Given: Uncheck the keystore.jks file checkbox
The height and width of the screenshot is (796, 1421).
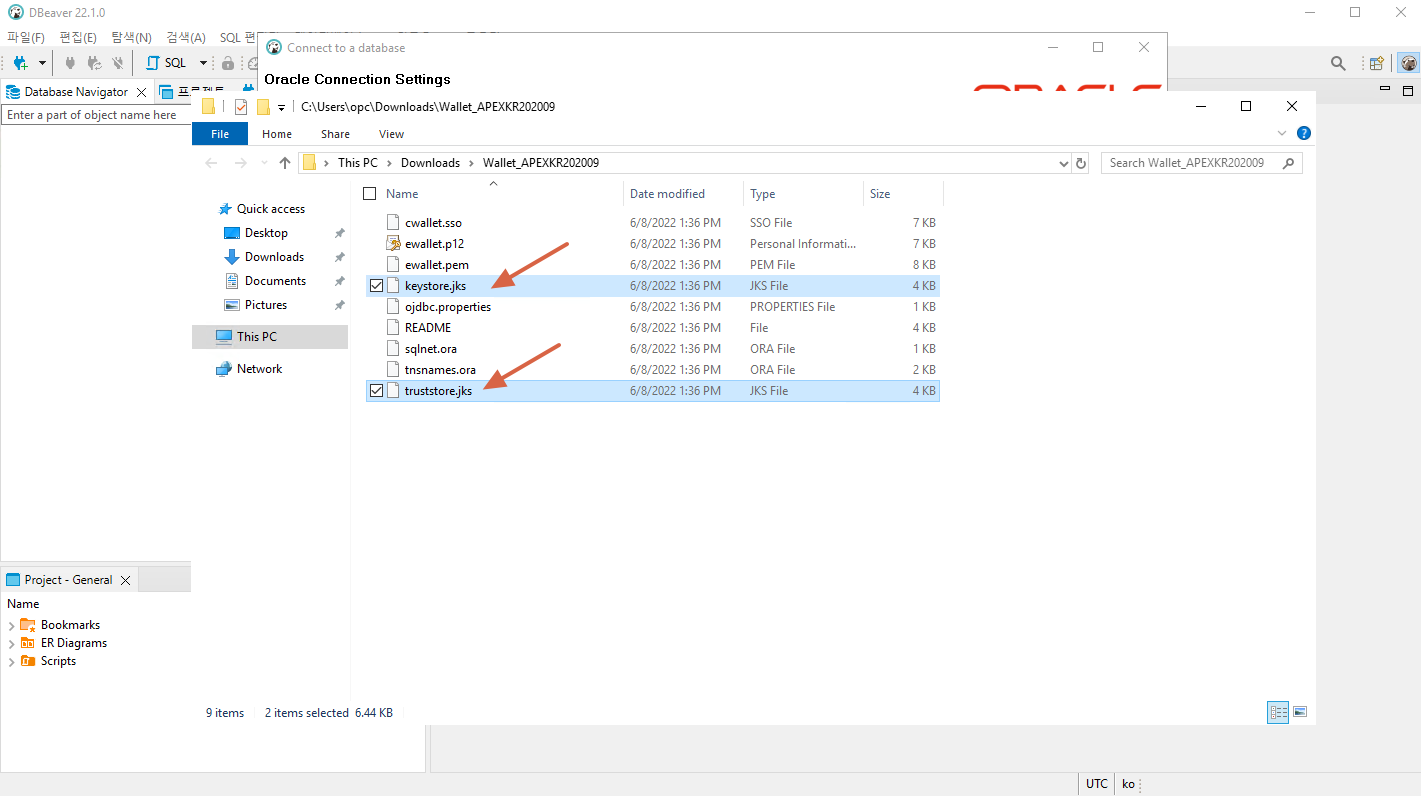Looking at the screenshot, I should 376,286.
